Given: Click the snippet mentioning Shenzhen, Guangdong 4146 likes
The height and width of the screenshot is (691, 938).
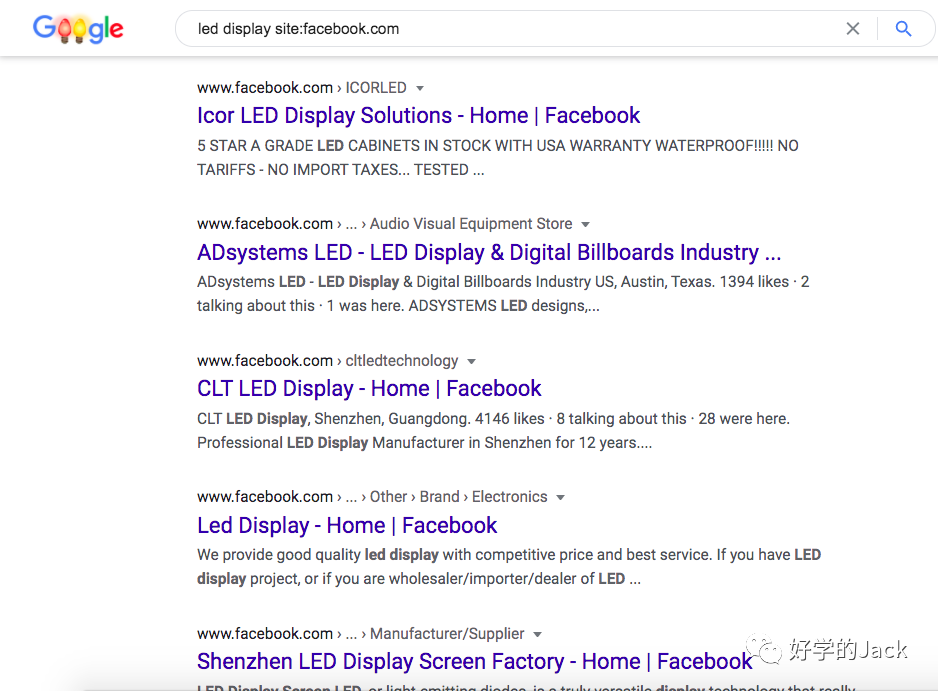Looking at the screenshot, I should 494,431.
